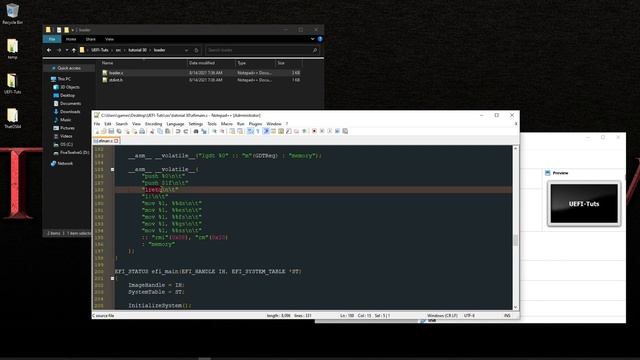Click the Open file toolbar icon
Viewport: 640px width, 360px height.
point(104,131)
